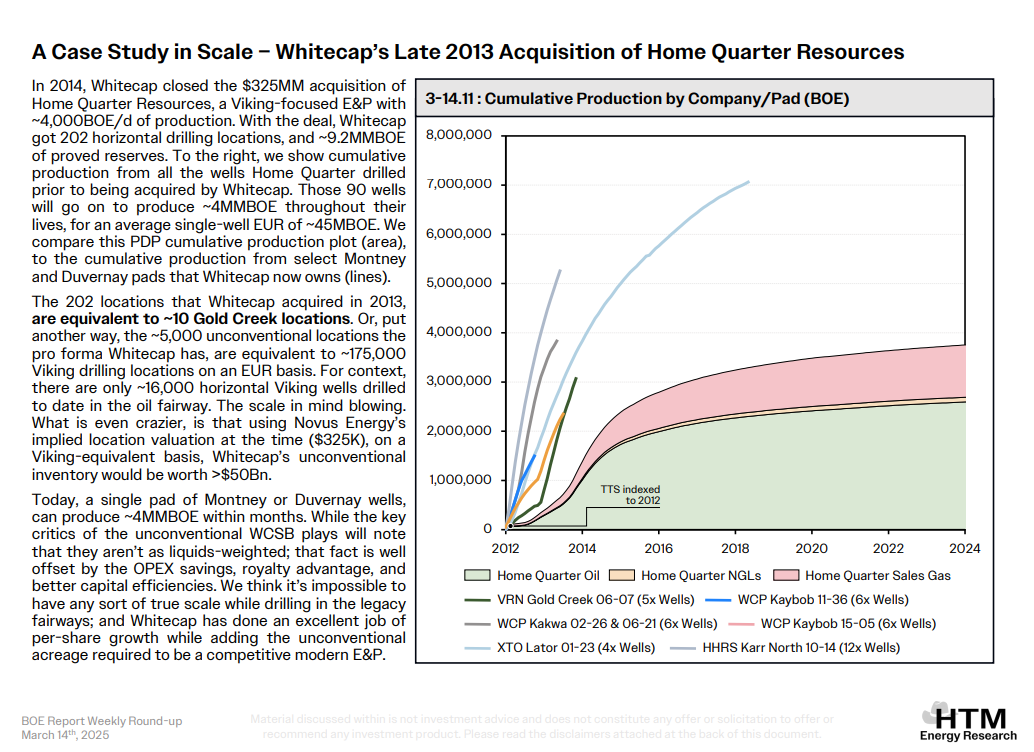Click the March 14th, 2025 date
The image size is (1034, 752).
click(65, 735)
